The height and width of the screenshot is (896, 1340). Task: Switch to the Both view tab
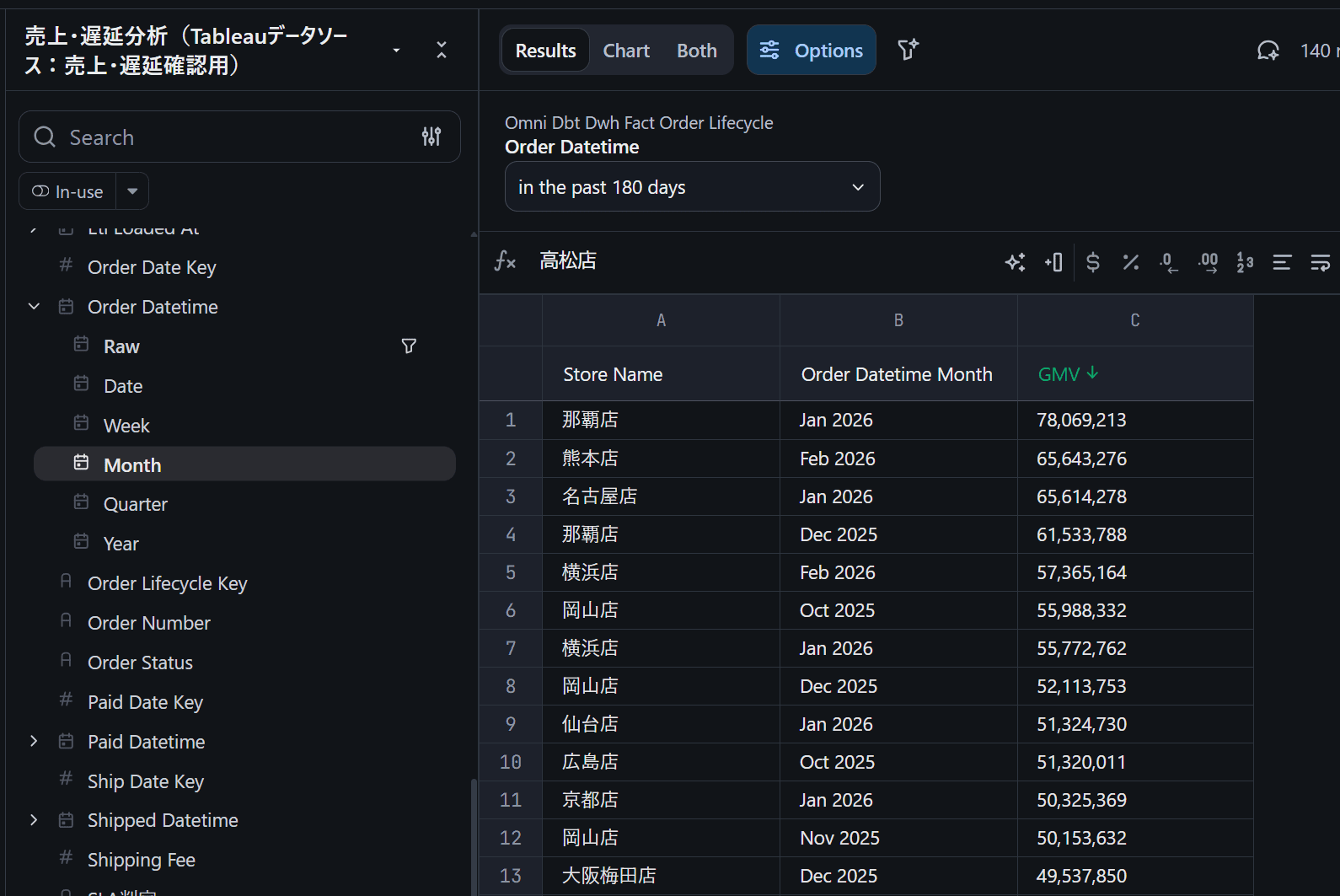[697, 51]
